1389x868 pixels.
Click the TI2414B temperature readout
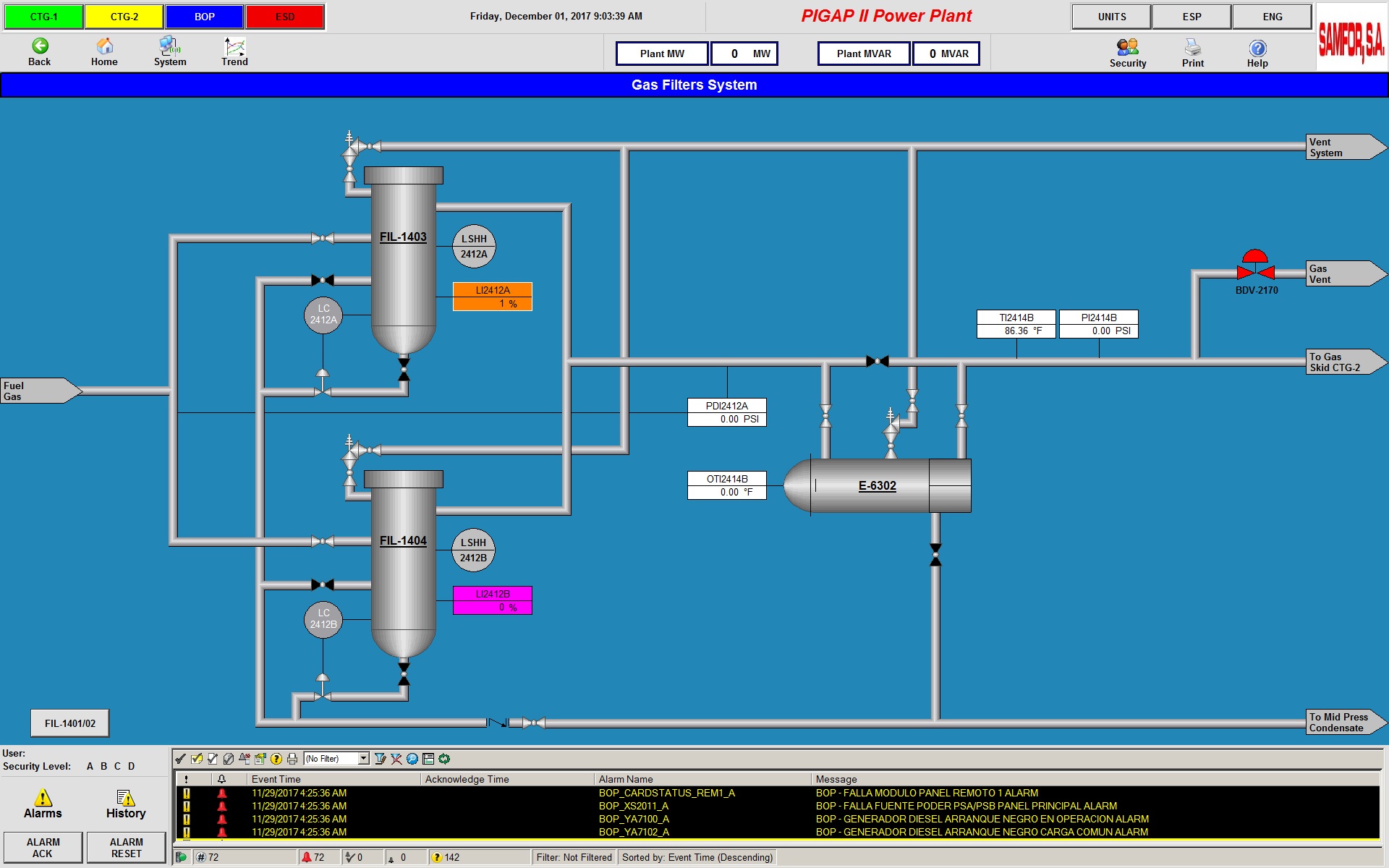[1016, 324]
